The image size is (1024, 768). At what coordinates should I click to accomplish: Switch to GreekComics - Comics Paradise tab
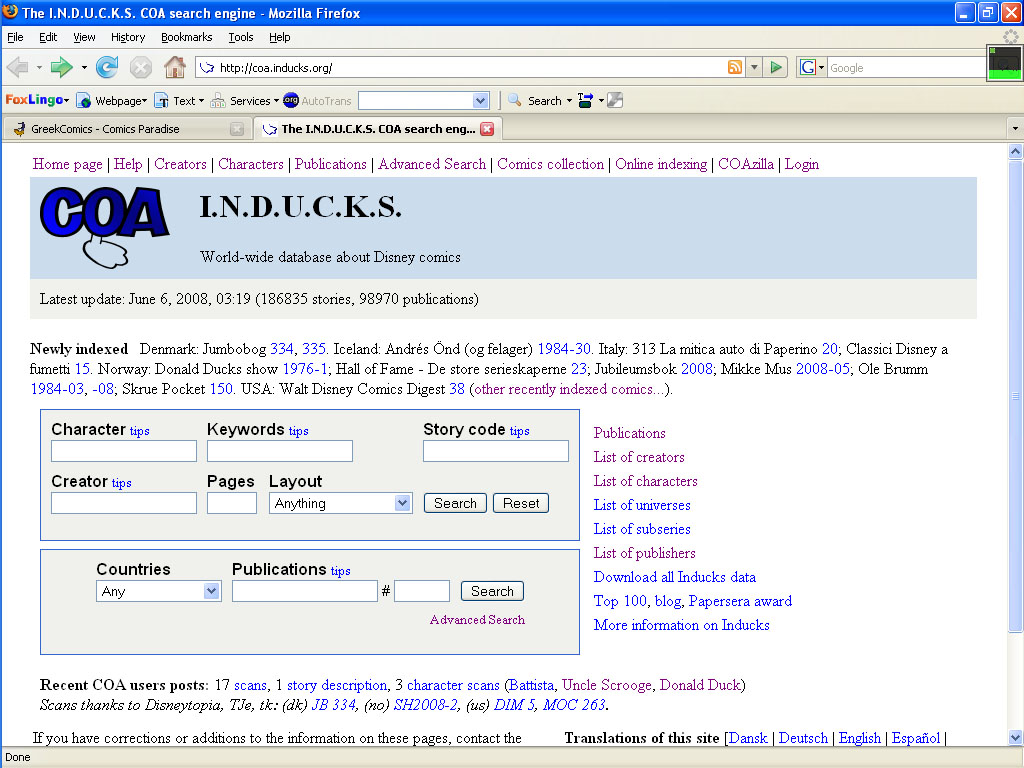[x=127, y=129]
